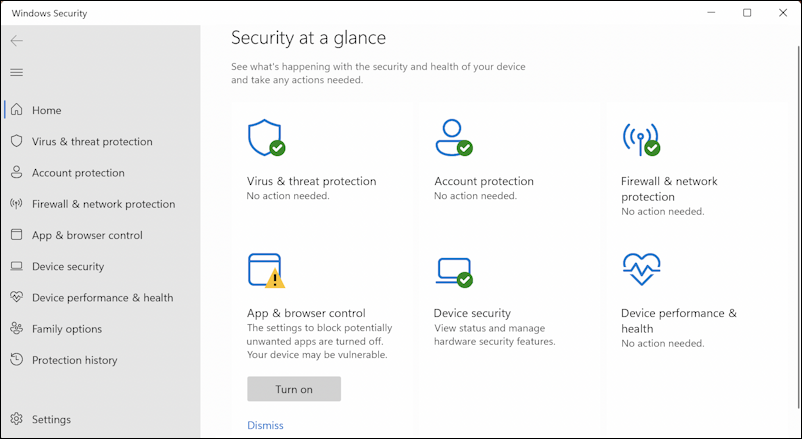Open Settings gear in the sidebar
Screen dimensions: 802x439
pyautogui.click(x=16, y=419)
